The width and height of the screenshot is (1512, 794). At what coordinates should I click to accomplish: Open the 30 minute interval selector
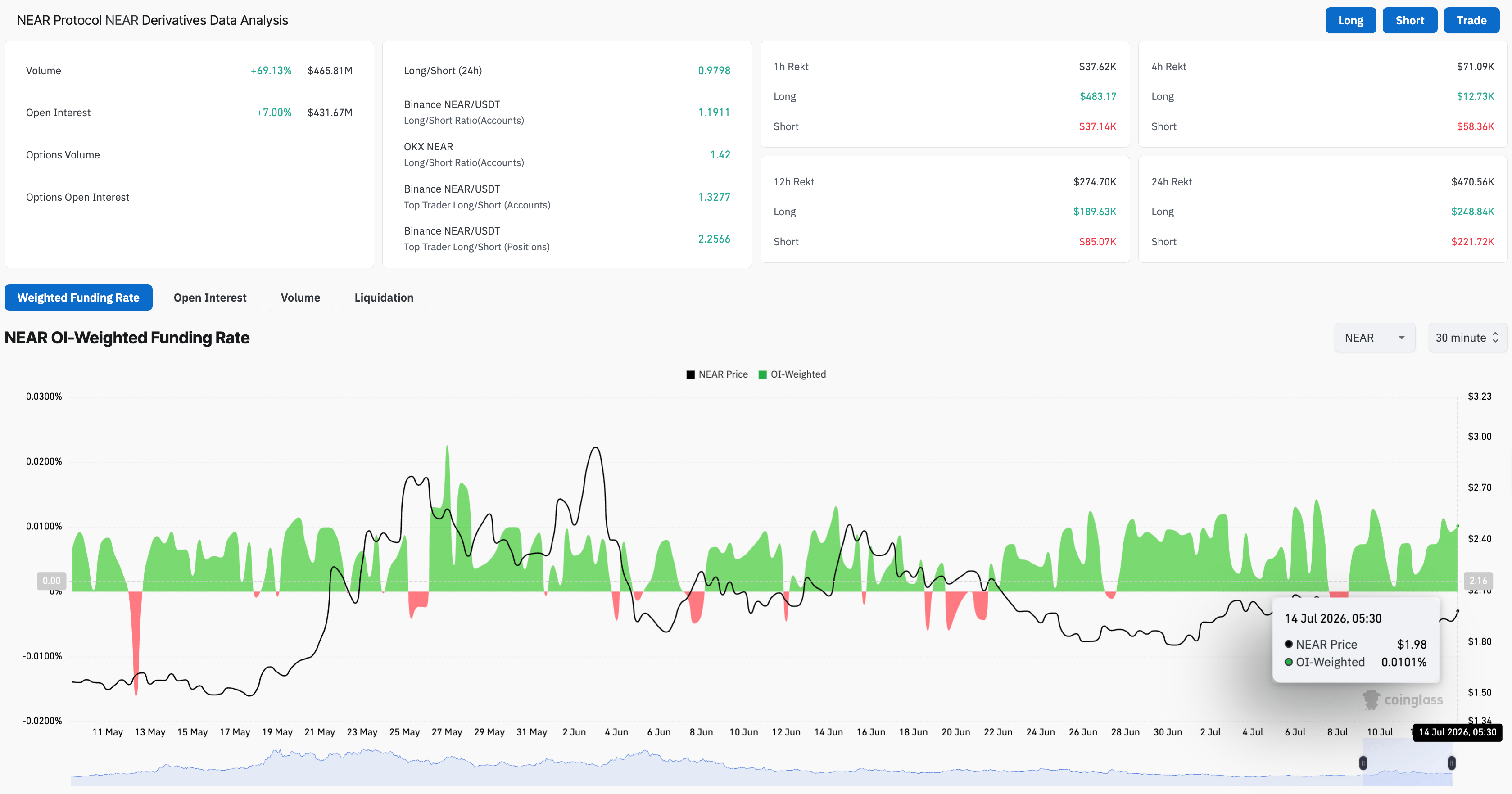tap(1467, 338)
